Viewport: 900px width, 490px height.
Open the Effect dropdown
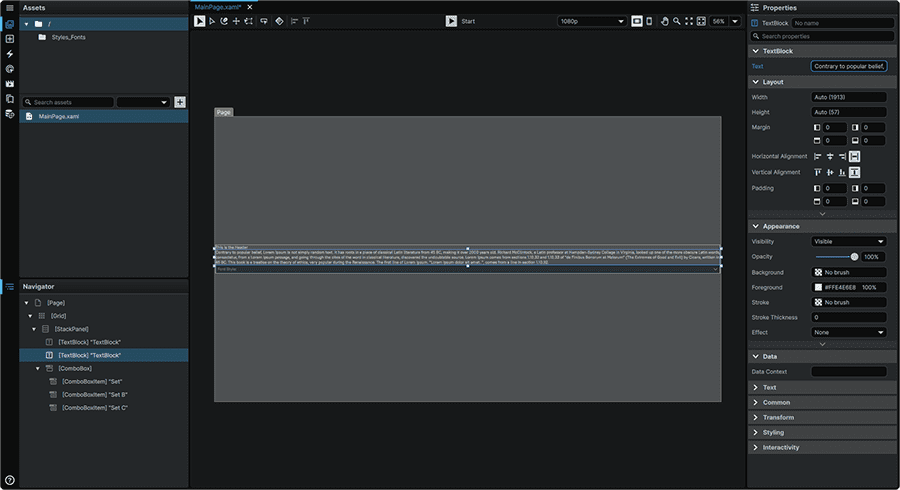point(849,333)
